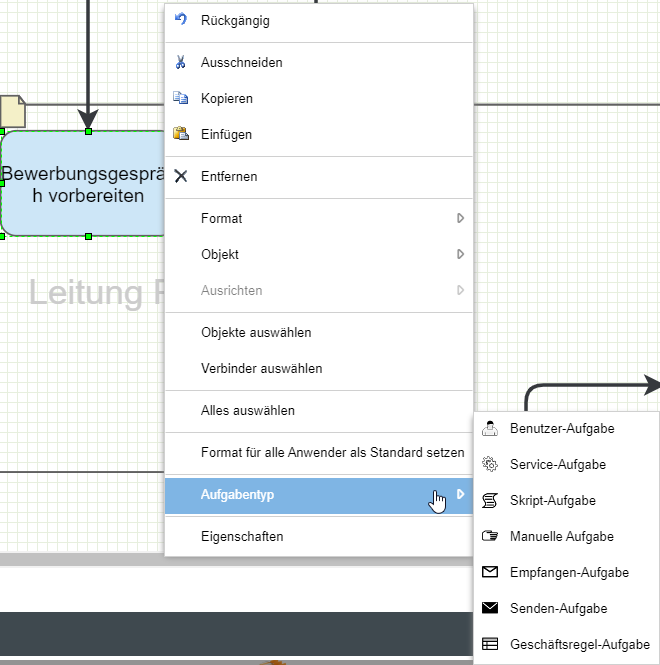Choose the Manuelle Aufgabe hand icon
Viewport: 660px width, 665px height.
coord(490,537)
